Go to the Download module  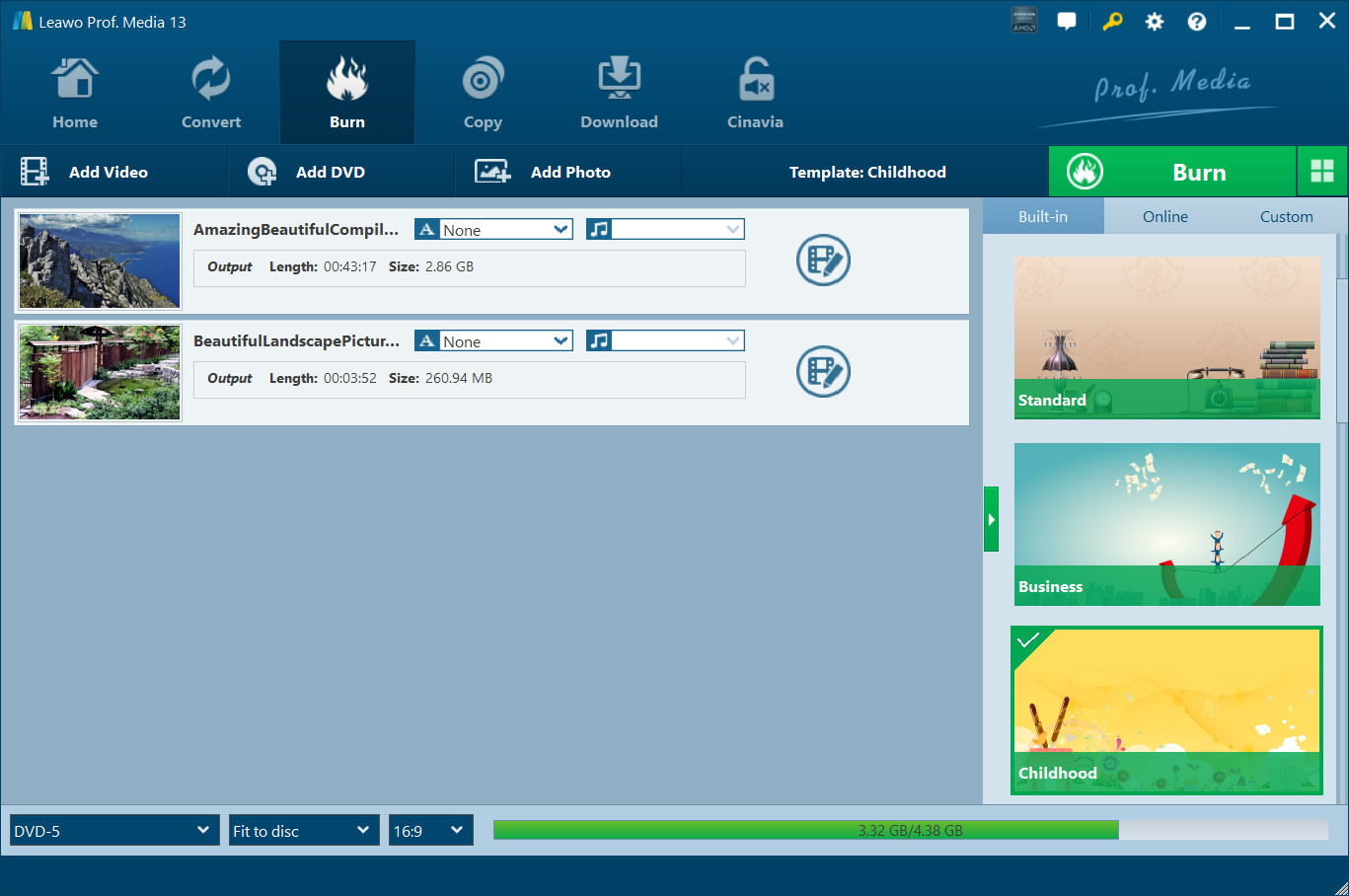point(619,94)
